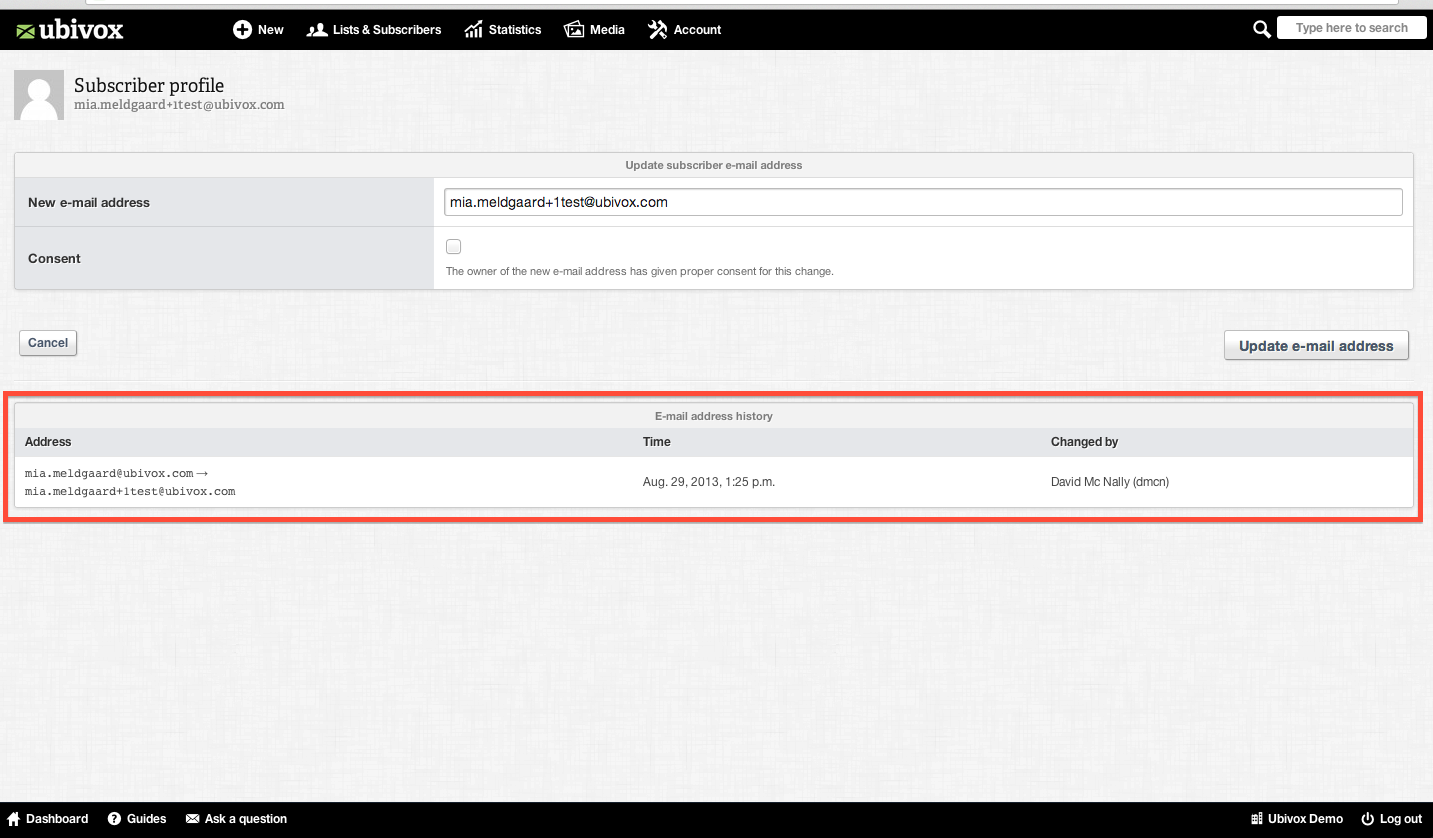Click the Address column header

pyautogui.click(x=48, y=442)
